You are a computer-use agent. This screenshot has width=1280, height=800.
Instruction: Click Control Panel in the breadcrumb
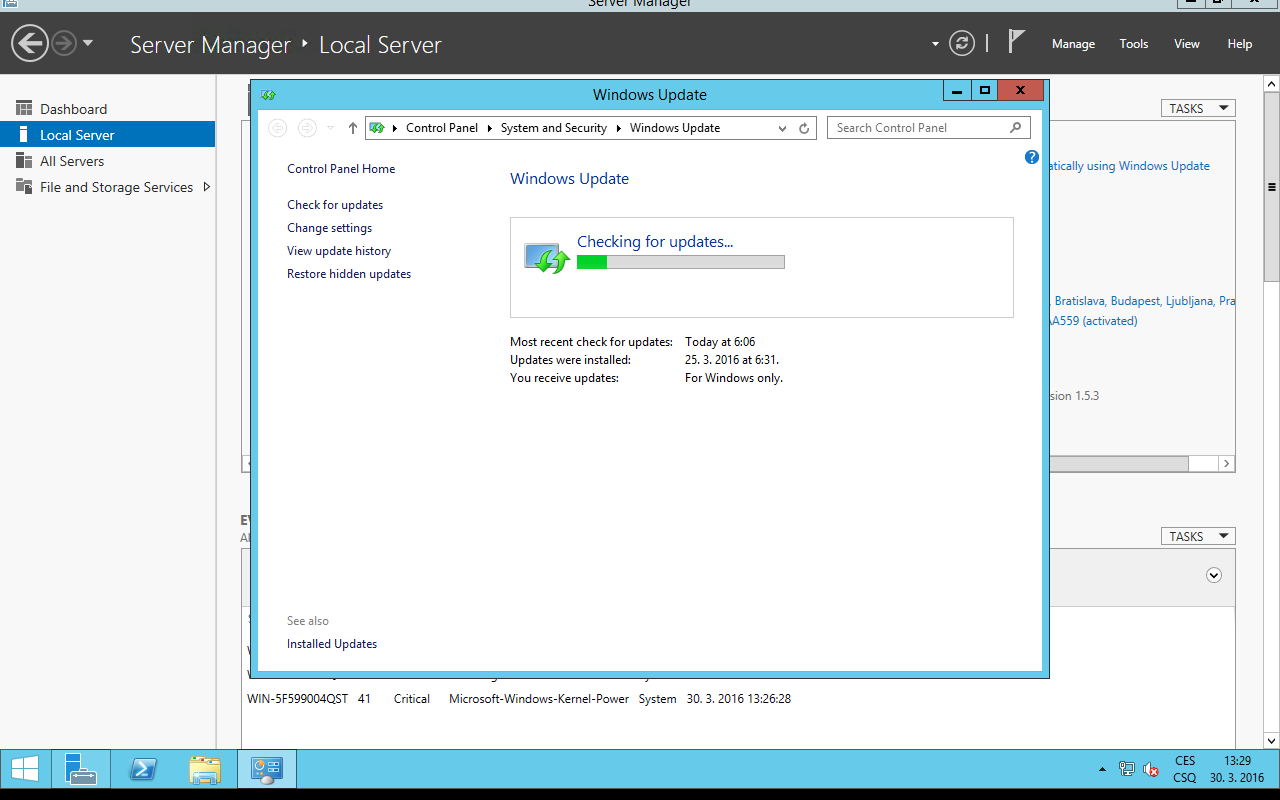(x=442, y=128)
